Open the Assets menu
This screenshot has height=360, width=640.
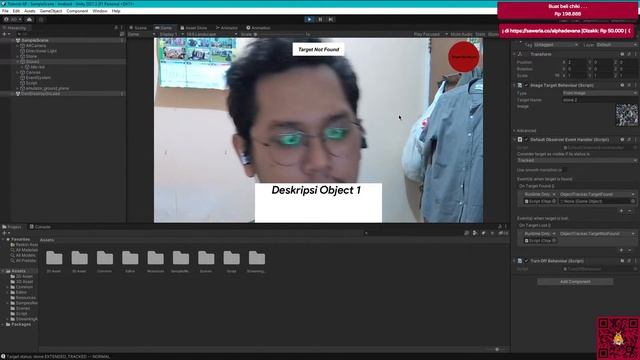(30, 11)
